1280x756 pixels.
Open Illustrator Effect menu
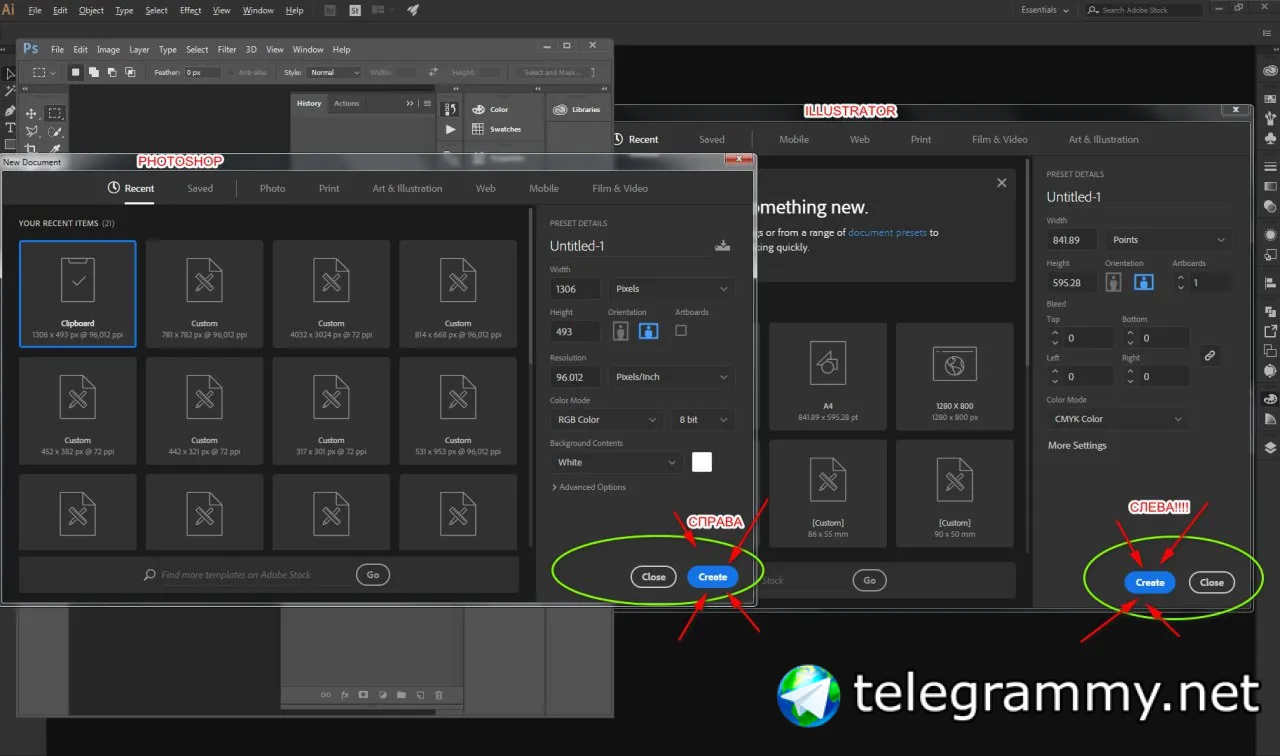(190, 10)
